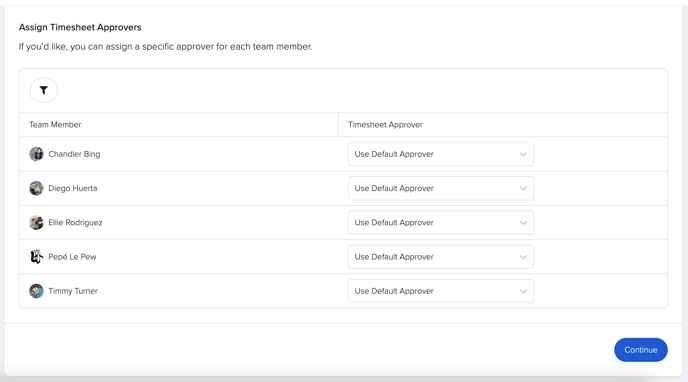Click the Assign Timesheet Approvers heading

80,27
